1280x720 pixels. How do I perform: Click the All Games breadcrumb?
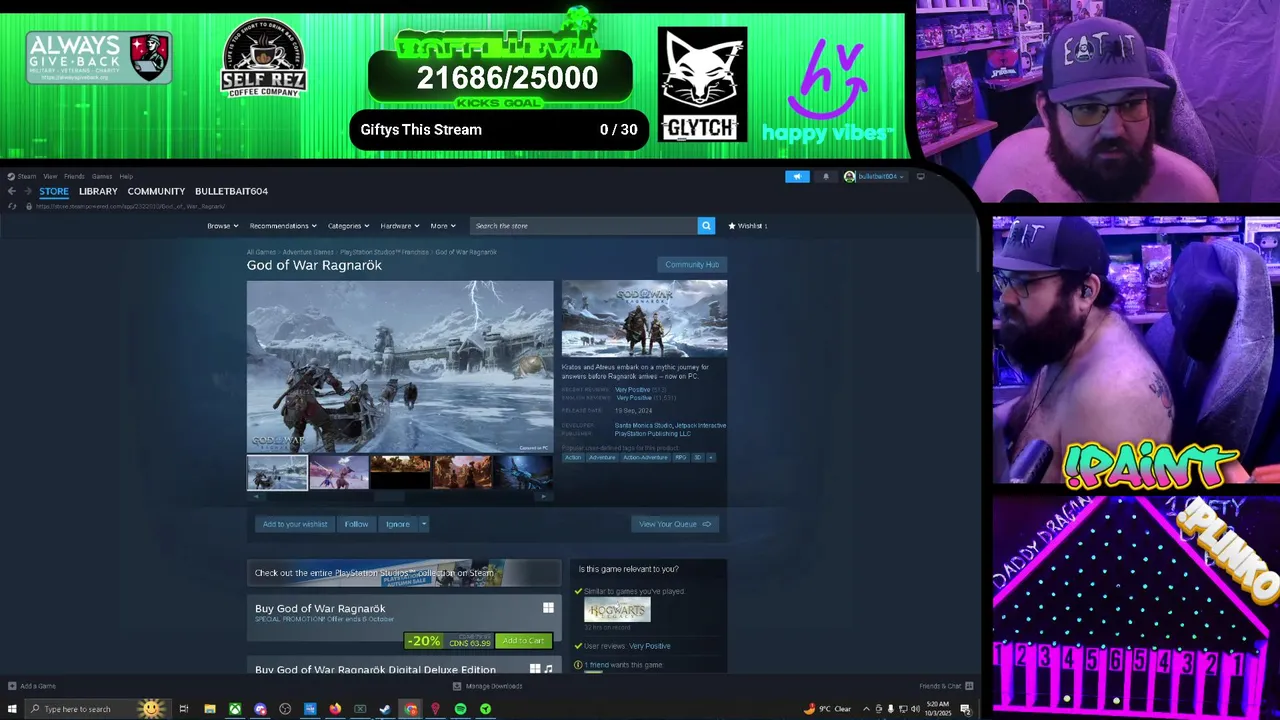pos(261,252)
